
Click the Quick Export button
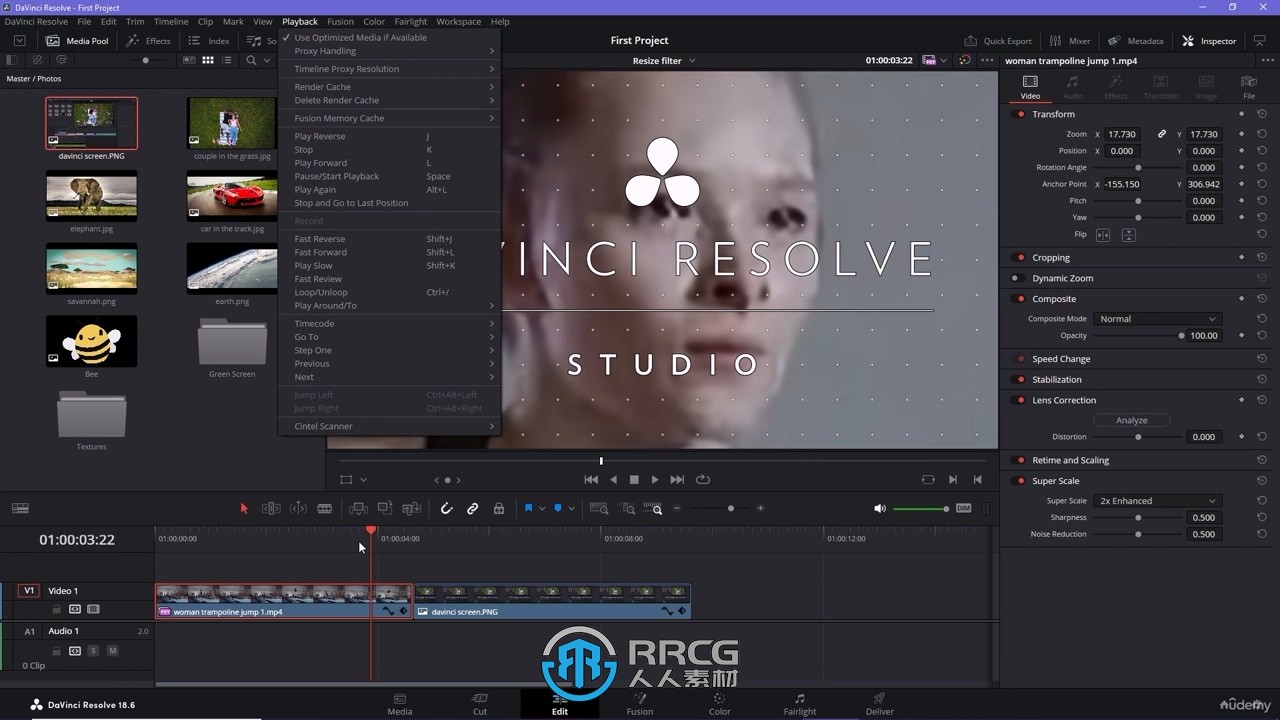coord(998,41)
